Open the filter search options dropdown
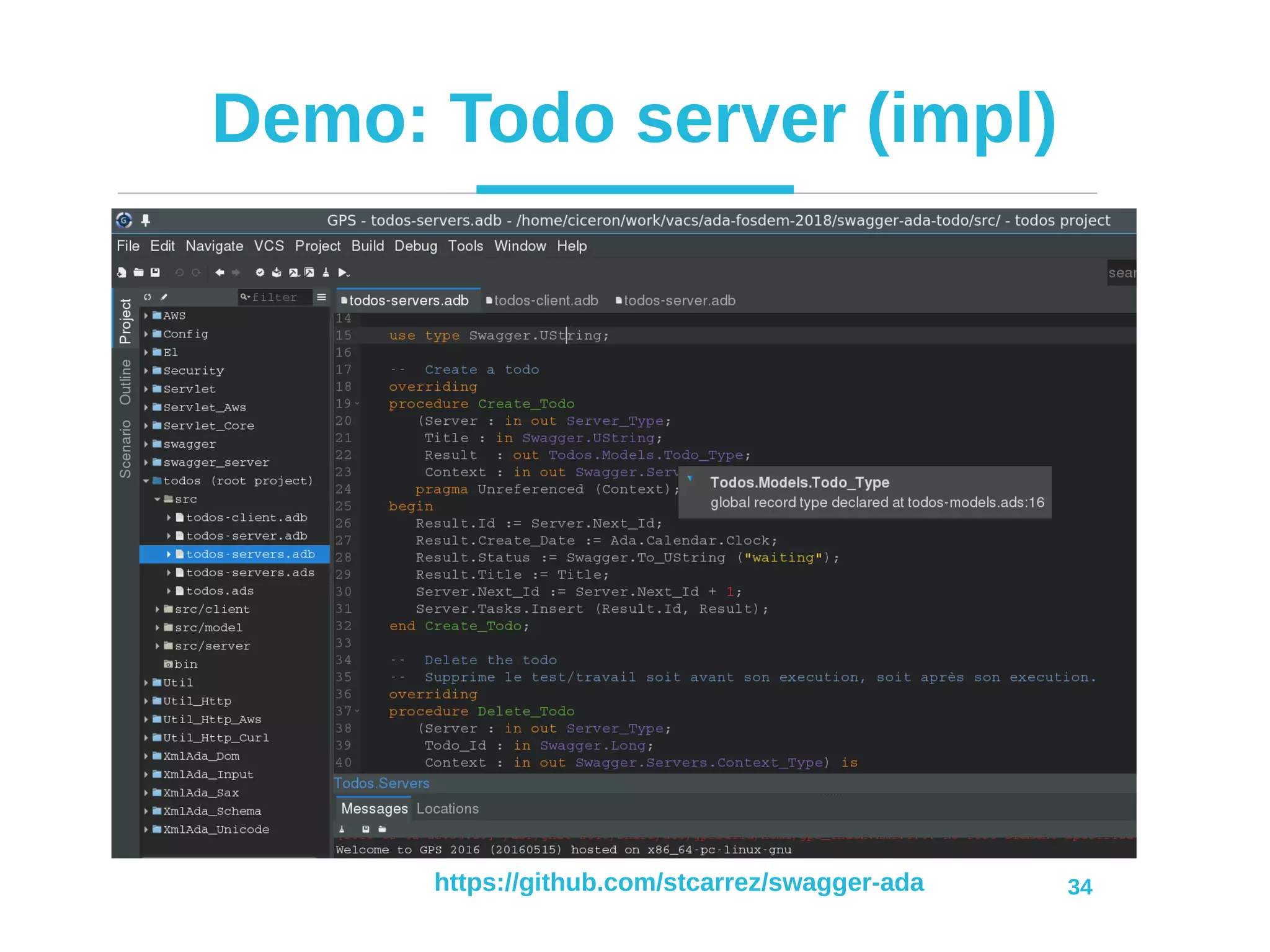The width and height of the screenshot is (1270, 952). click(x=245, y=297)
